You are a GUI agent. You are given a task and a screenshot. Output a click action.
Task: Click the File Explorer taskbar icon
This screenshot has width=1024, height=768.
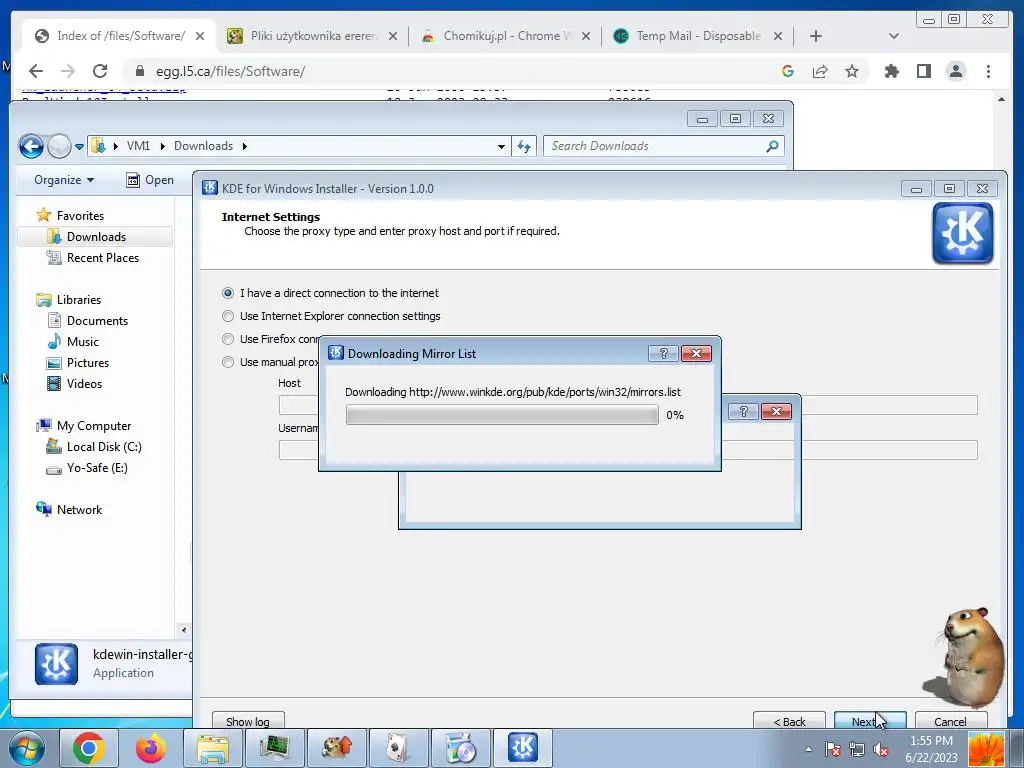click(212, 748)
